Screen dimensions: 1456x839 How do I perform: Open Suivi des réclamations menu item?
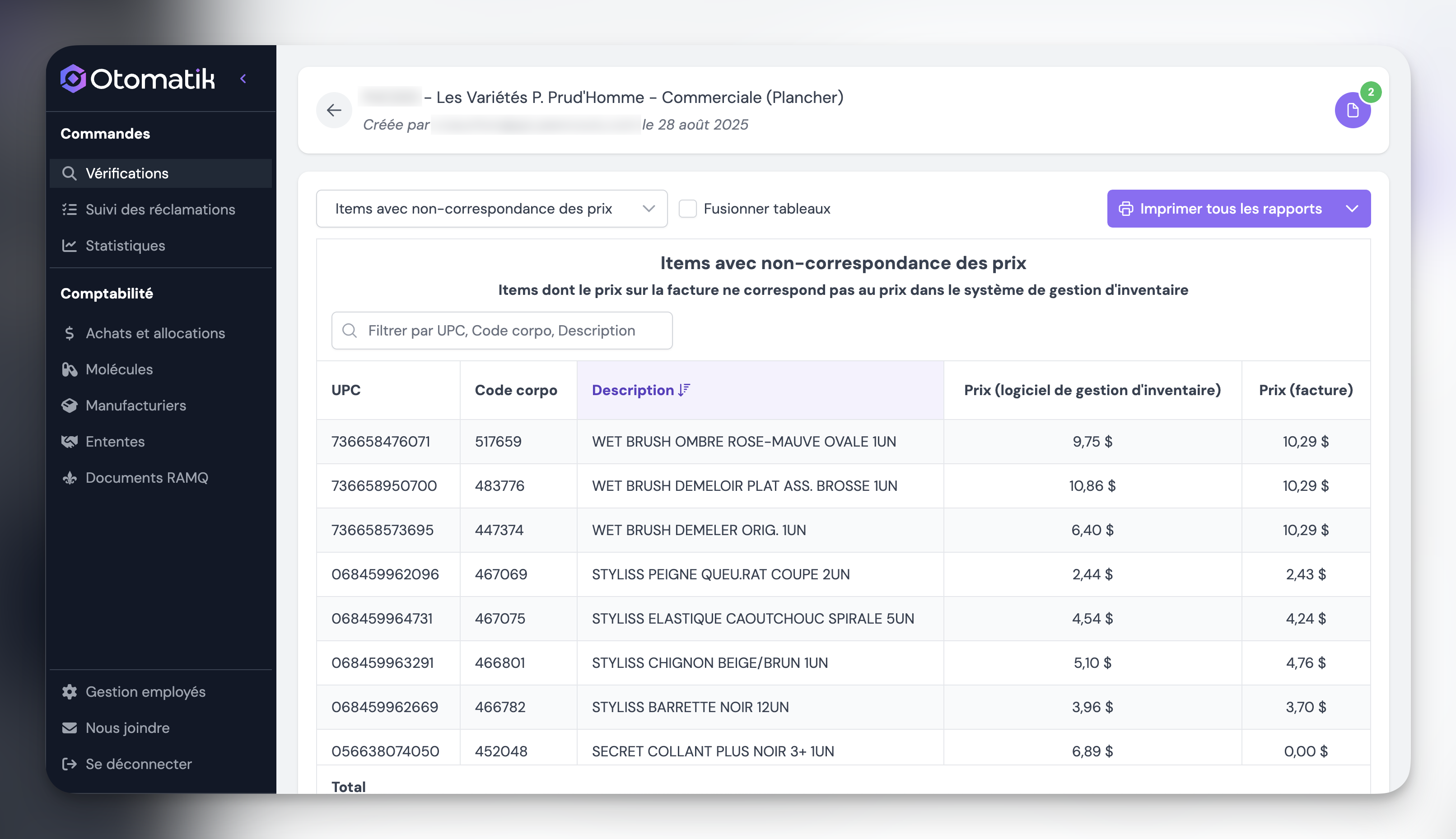click(160, 209)
